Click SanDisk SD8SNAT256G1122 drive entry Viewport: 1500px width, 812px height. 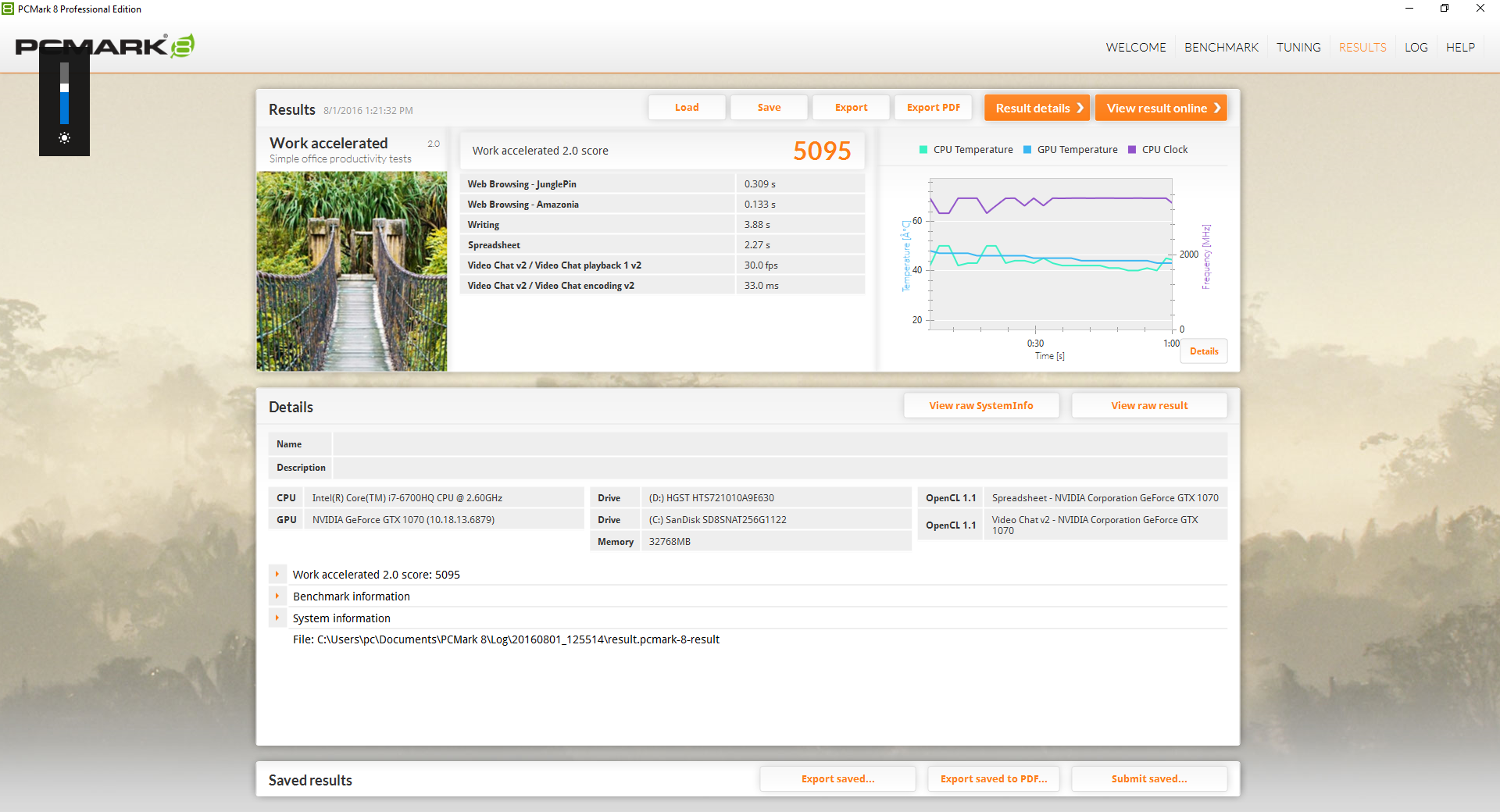pyautogui.click(x=717, y=519)
